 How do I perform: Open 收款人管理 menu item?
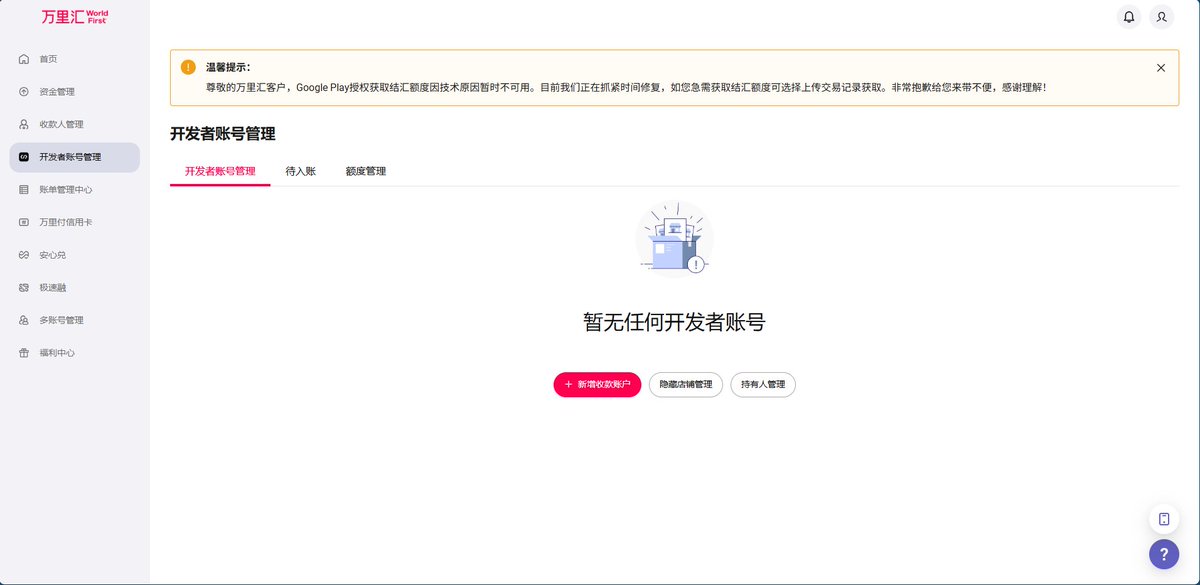pos(75,125)
